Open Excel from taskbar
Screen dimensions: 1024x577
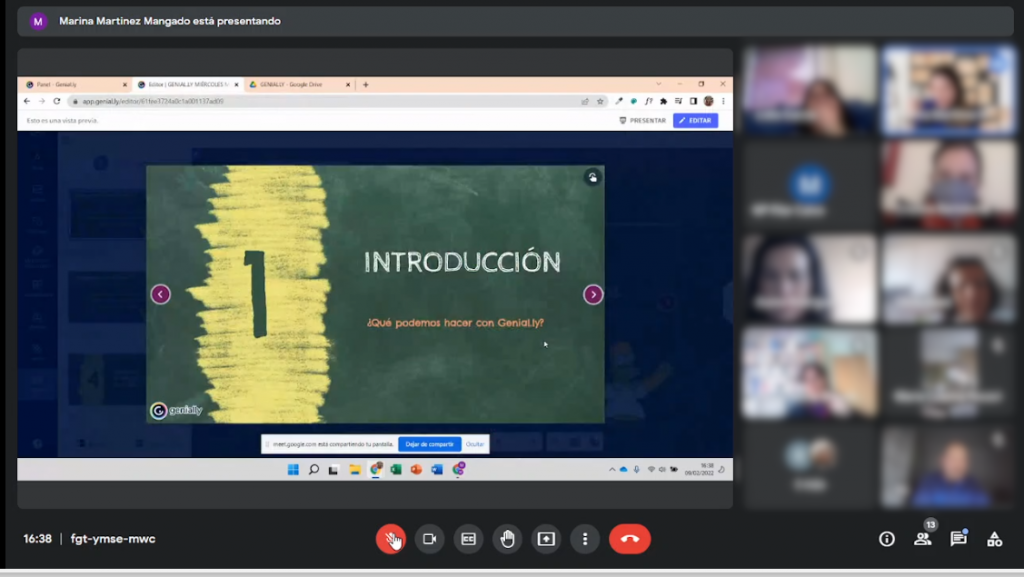(x=396, y=469)
